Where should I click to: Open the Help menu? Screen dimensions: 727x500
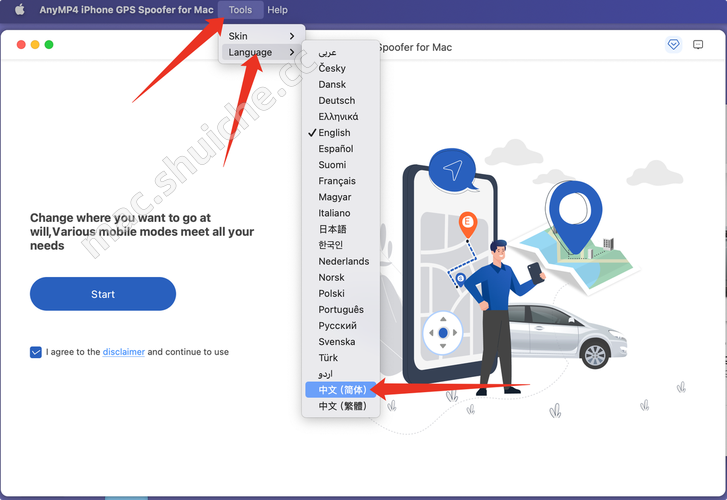(x=277, y=10)
